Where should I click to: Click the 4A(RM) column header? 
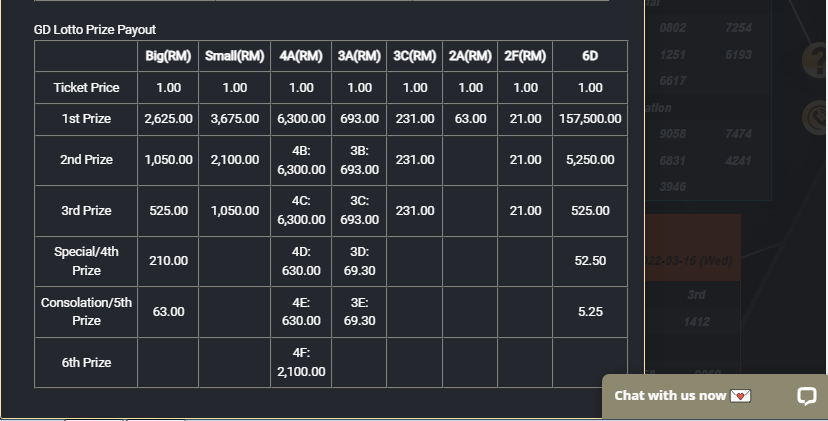[x=301, y=56]
